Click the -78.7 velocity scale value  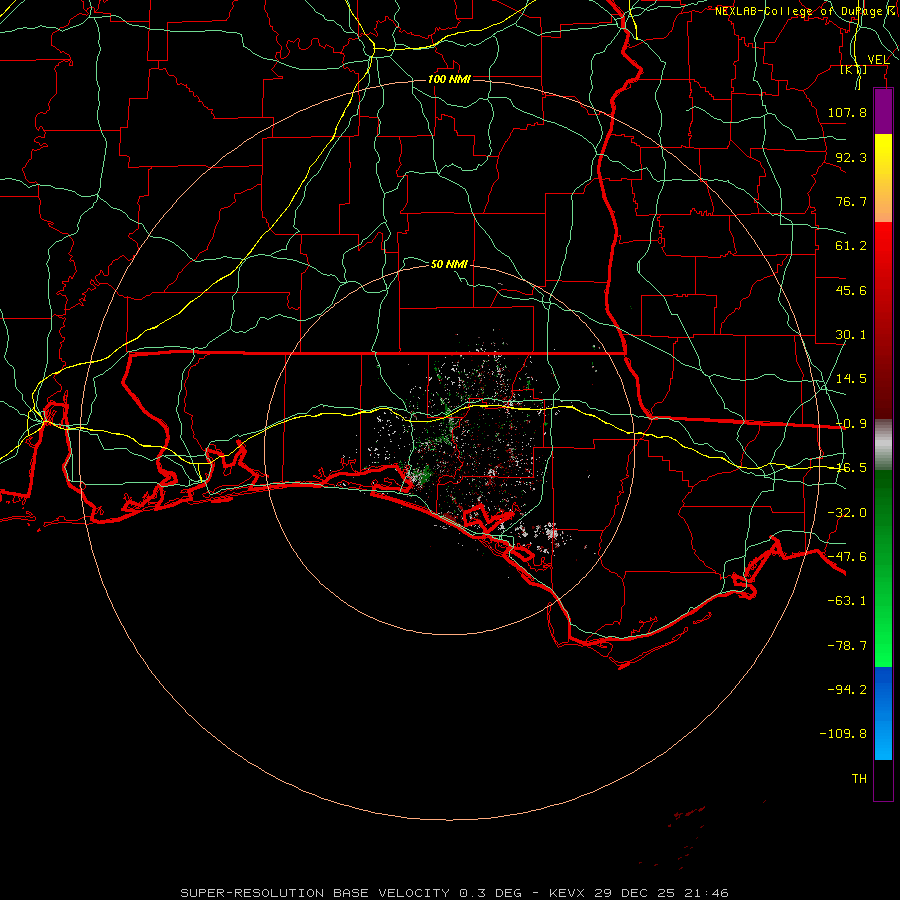click(x=847, y=646)
